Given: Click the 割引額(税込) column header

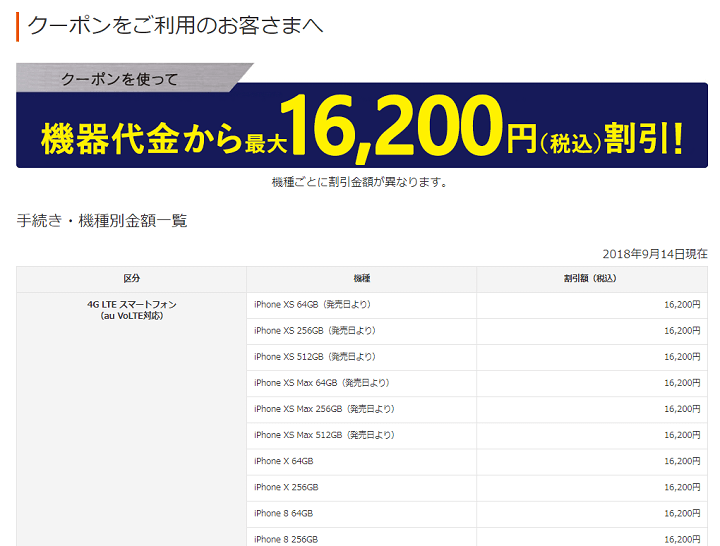Looking at the screenshot, I should pos(592,279).
